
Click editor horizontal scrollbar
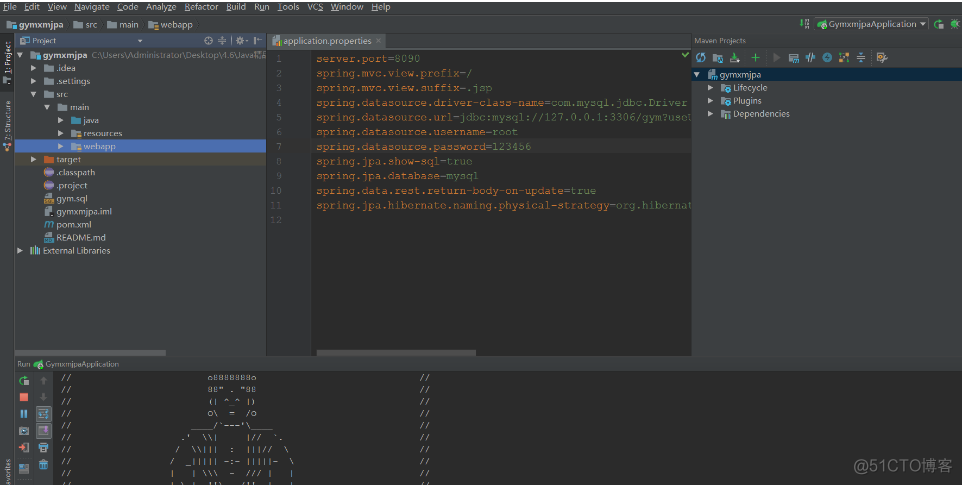click(x=396, y=353)
